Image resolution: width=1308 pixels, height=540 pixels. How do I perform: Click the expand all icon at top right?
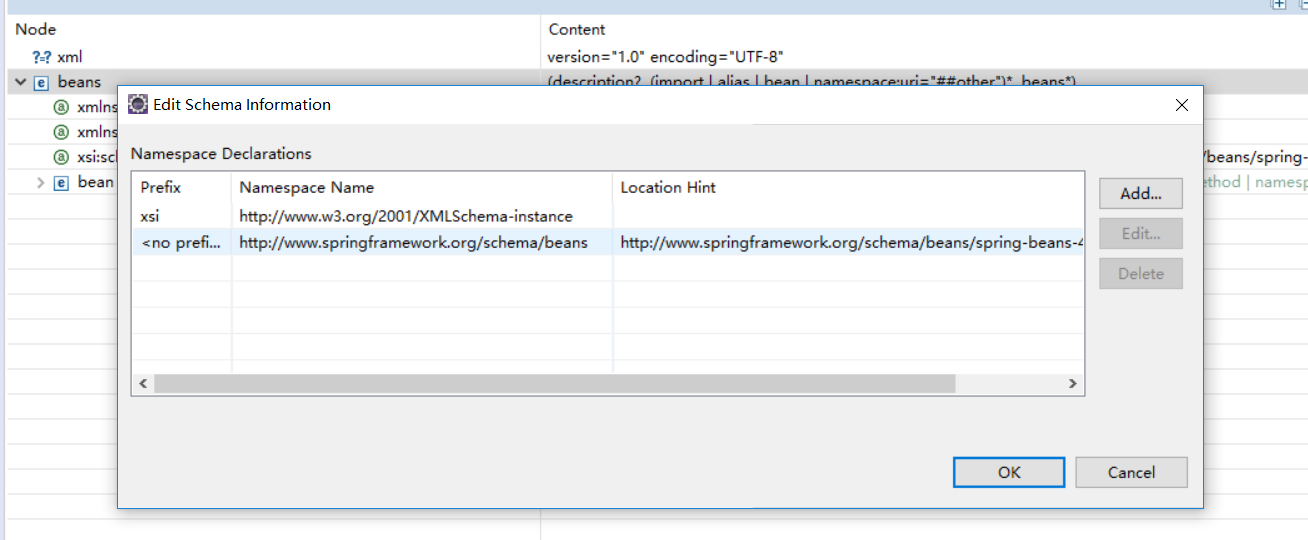coord(1278,5)
